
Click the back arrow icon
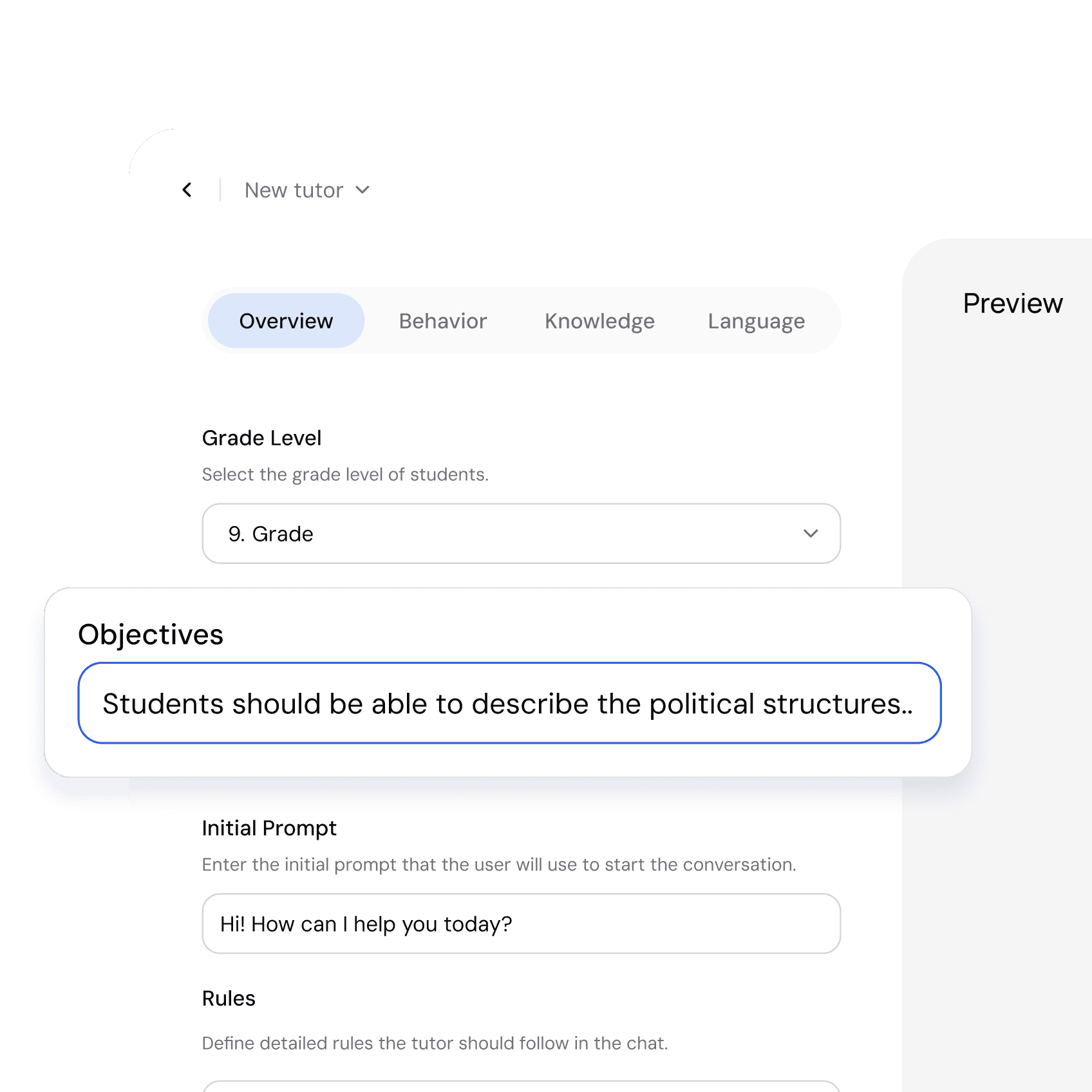[187, 190]
